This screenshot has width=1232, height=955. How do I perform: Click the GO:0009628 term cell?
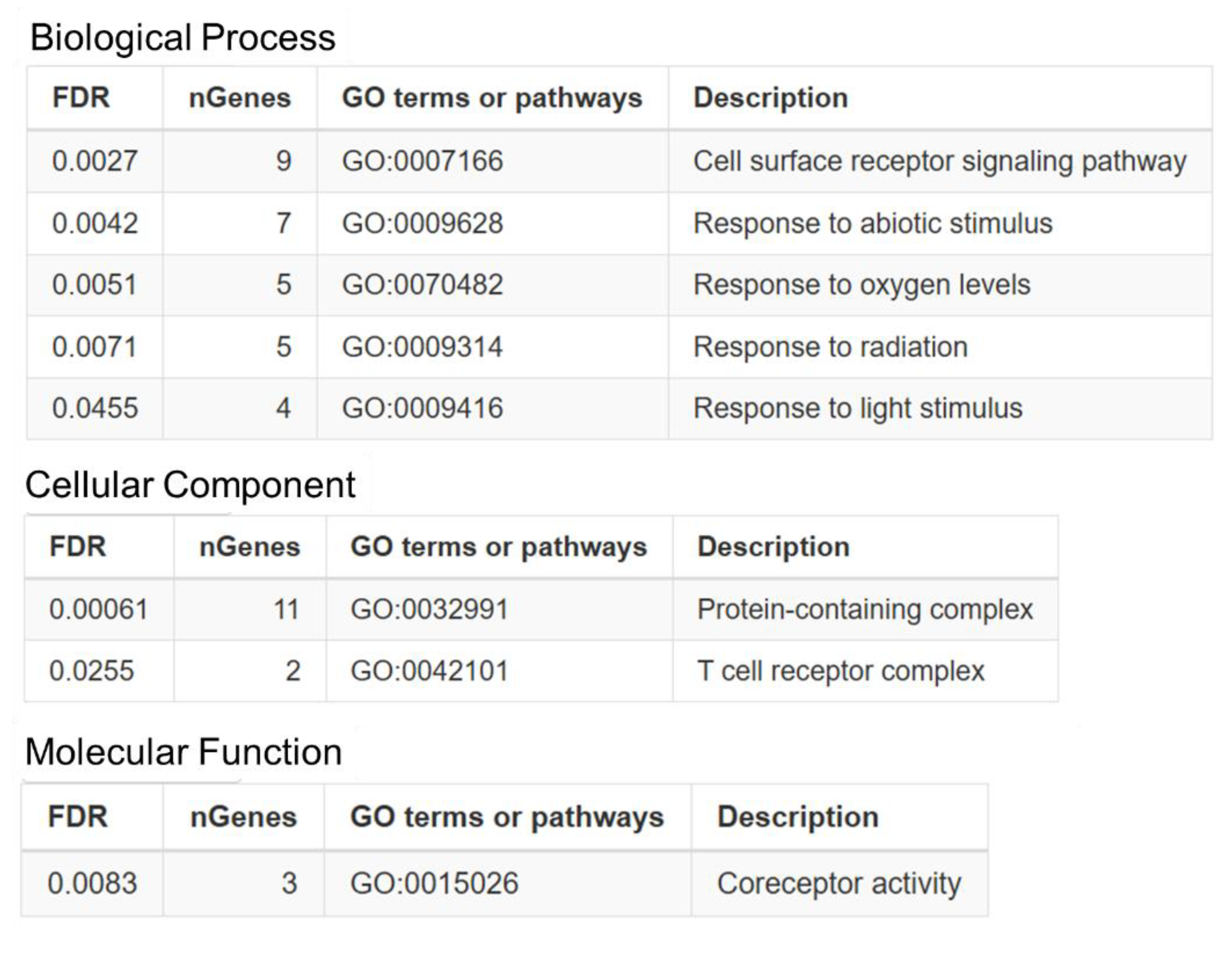pyautogui.click(x=422, y=223)
